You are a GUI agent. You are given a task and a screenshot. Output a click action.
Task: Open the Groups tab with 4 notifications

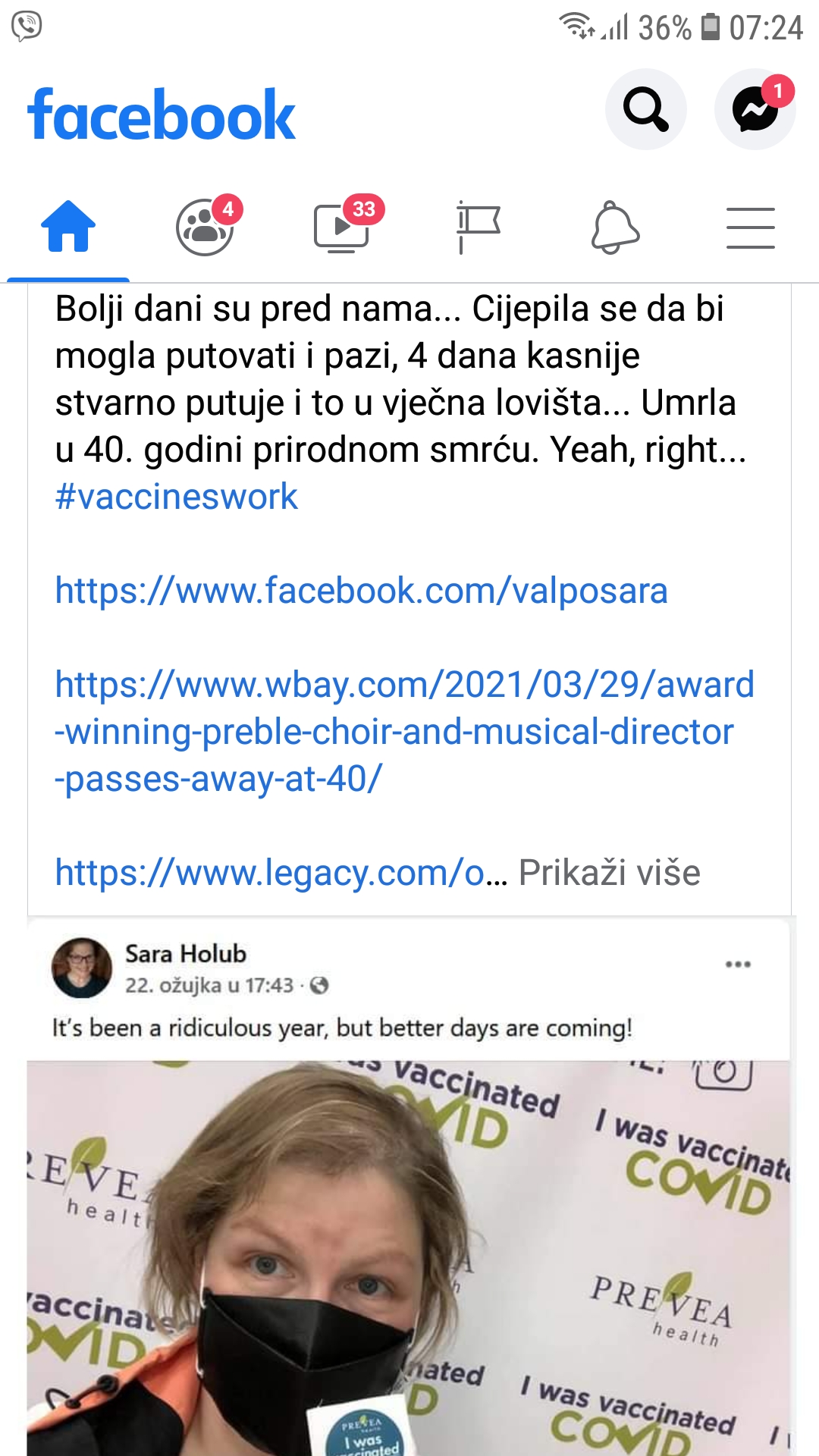pyautogui.click(x=206, y=225)
